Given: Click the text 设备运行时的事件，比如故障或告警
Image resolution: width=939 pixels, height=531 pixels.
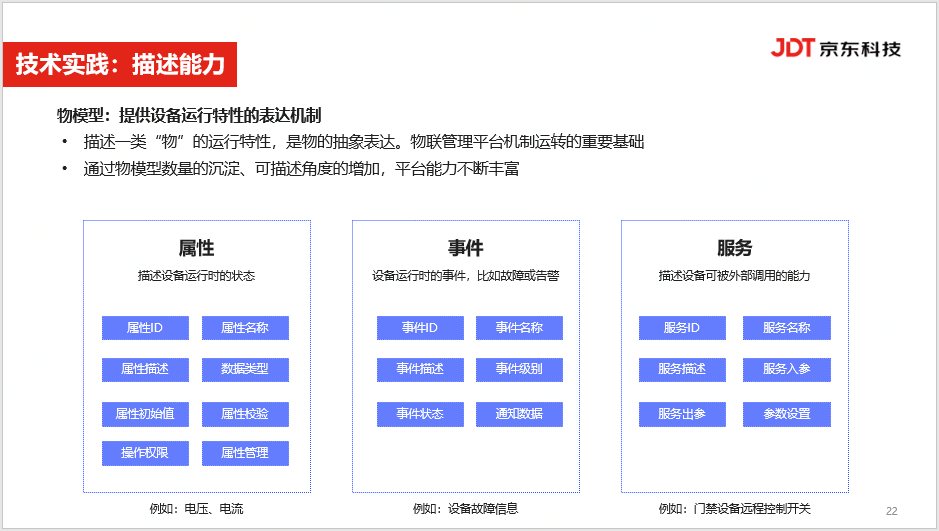Looking at the screenshot, I should pos(465,276).
